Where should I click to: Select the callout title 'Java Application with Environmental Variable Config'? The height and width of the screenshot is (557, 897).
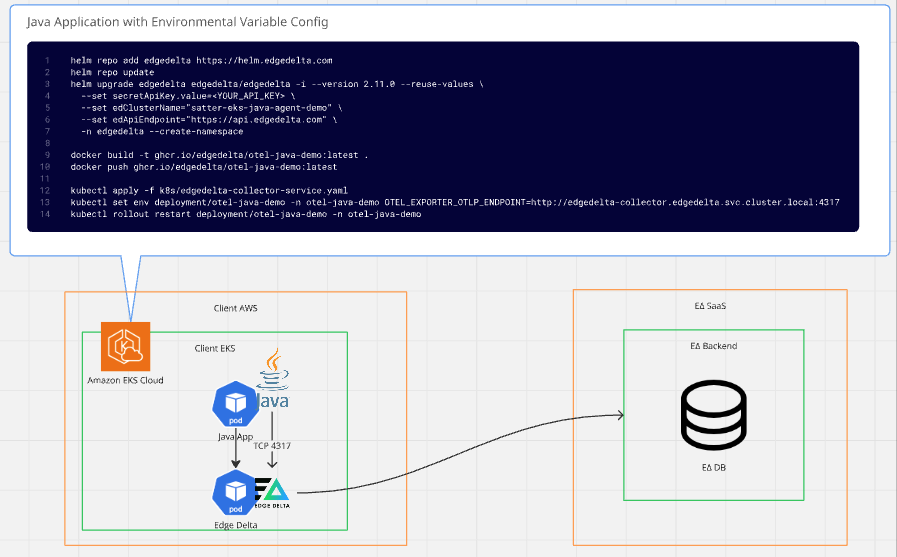point(177,22)
